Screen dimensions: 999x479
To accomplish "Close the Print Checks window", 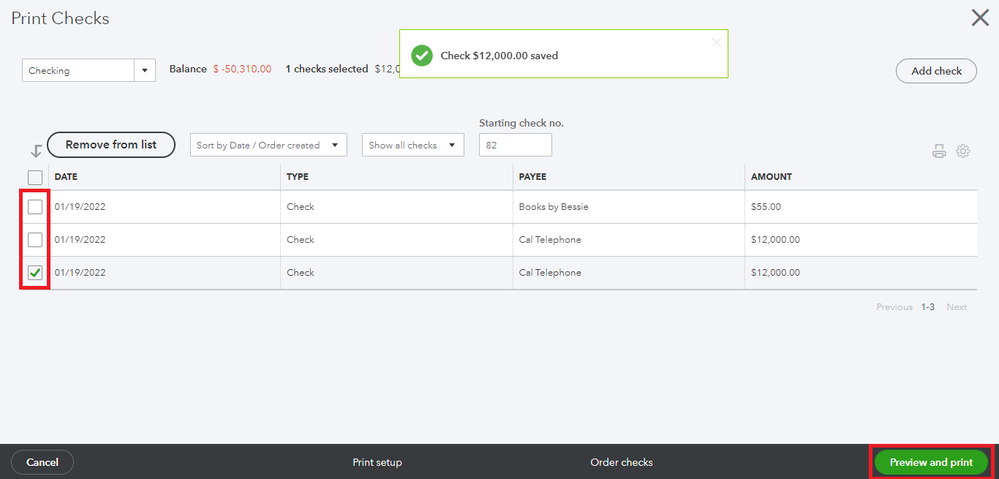I will tap(980, 17).
